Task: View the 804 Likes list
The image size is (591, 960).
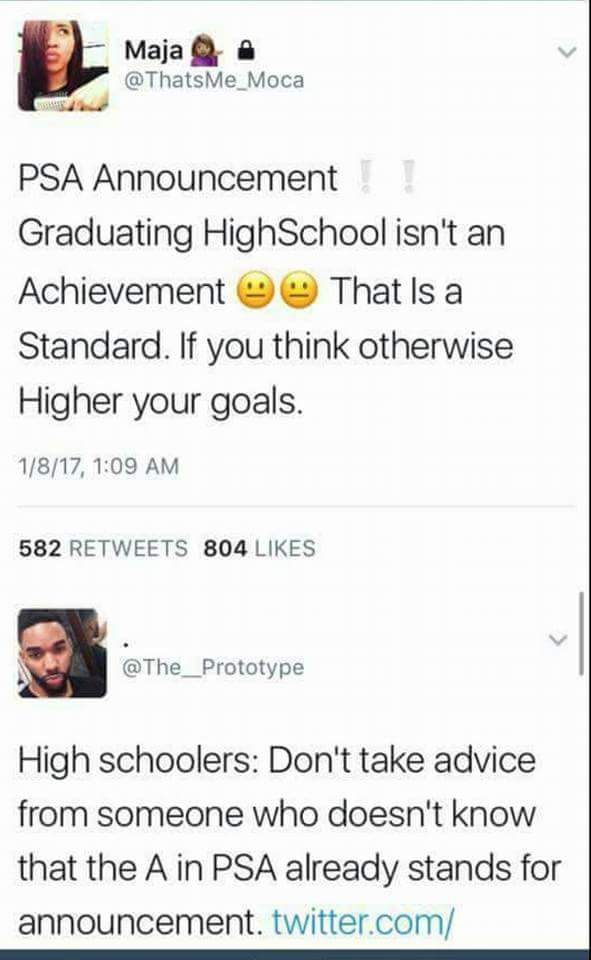Action: pos(260,548)
